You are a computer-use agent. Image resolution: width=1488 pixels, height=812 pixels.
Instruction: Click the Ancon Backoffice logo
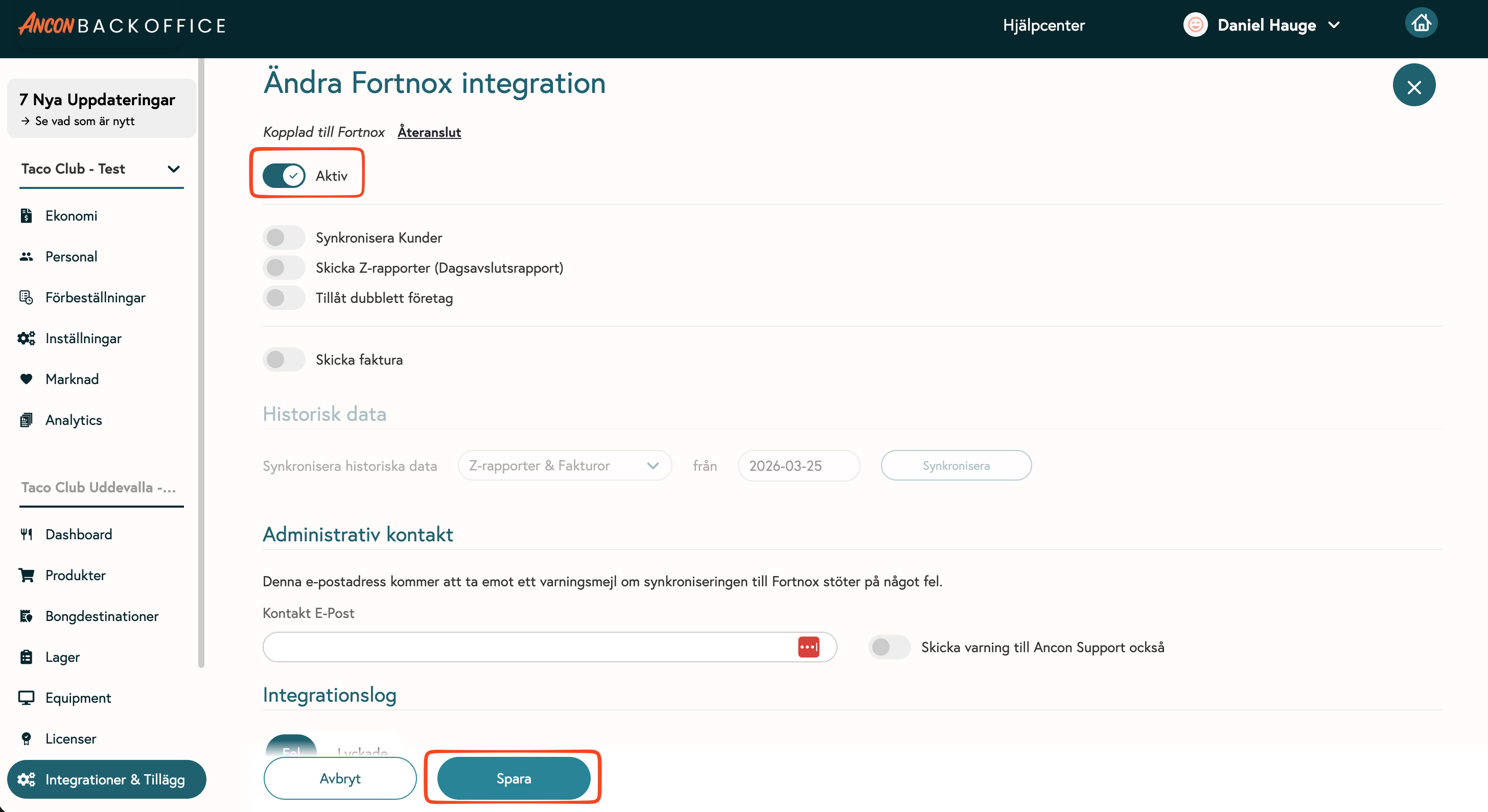pyautogui.click(x=122, y=25)
